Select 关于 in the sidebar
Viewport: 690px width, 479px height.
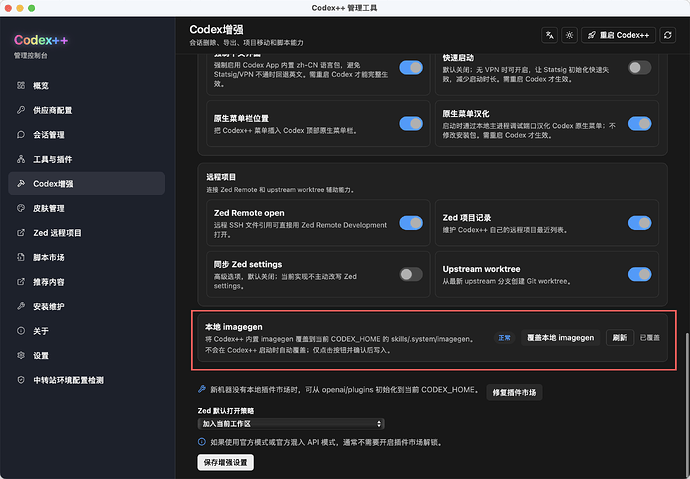(87, 331)
